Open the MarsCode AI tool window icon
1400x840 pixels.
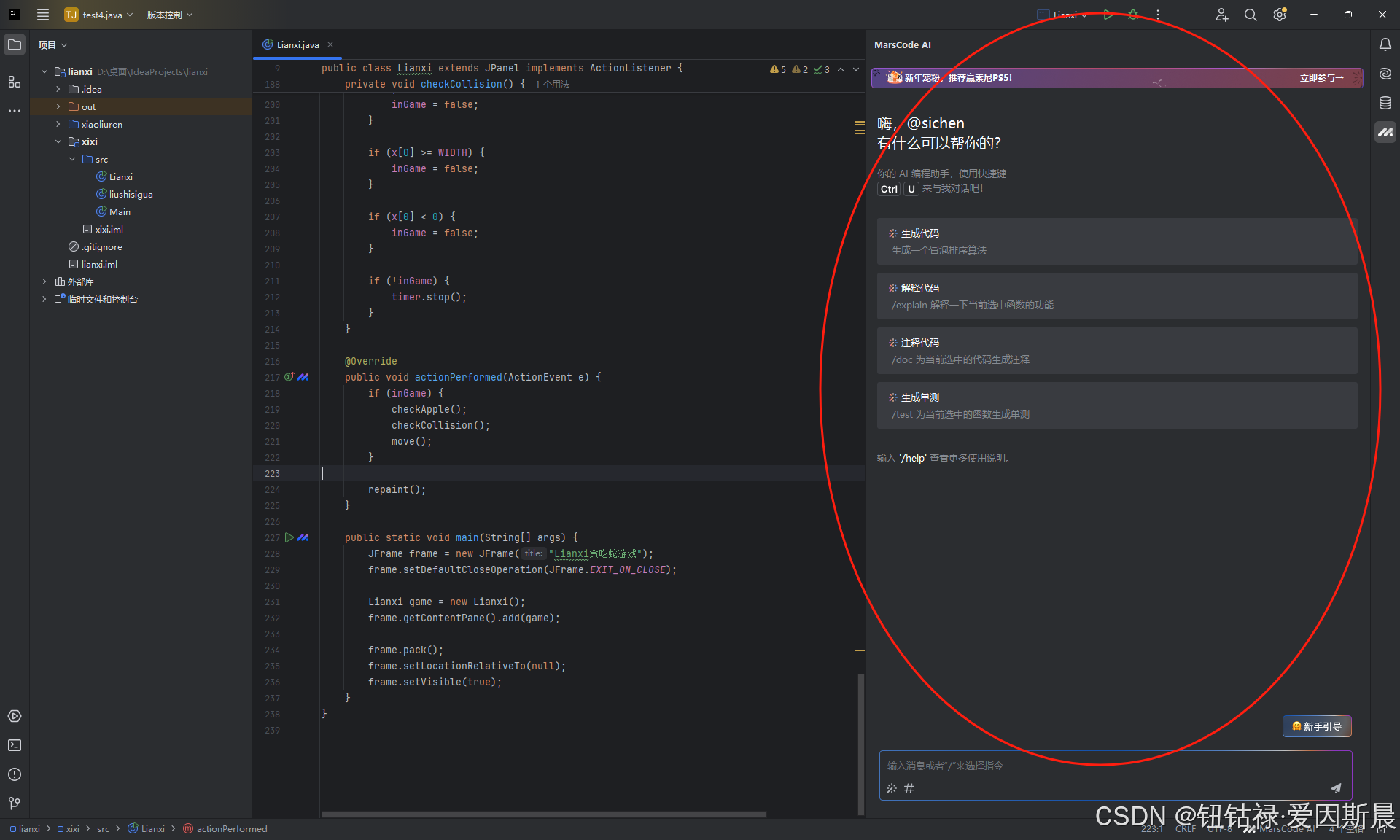click(1385, 132)
